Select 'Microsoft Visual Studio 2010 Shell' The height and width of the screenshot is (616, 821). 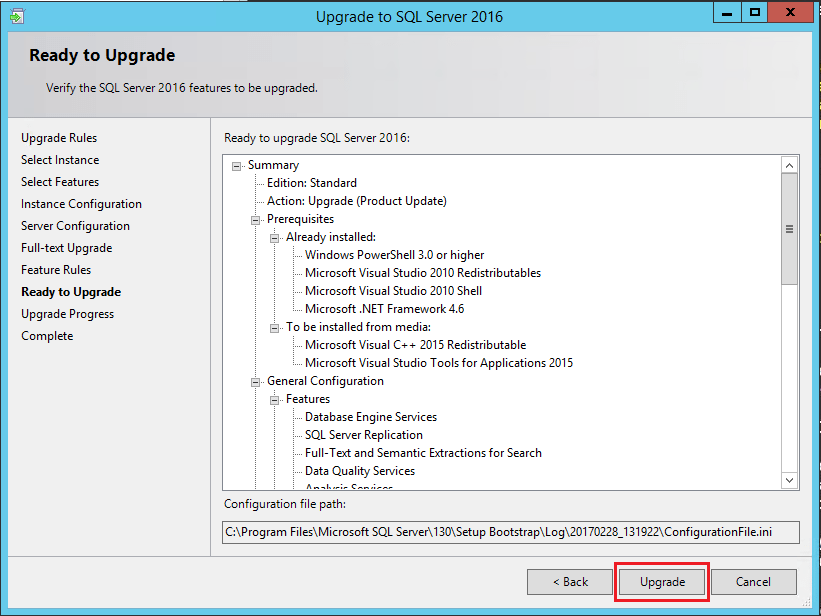(x=394, y=291)
